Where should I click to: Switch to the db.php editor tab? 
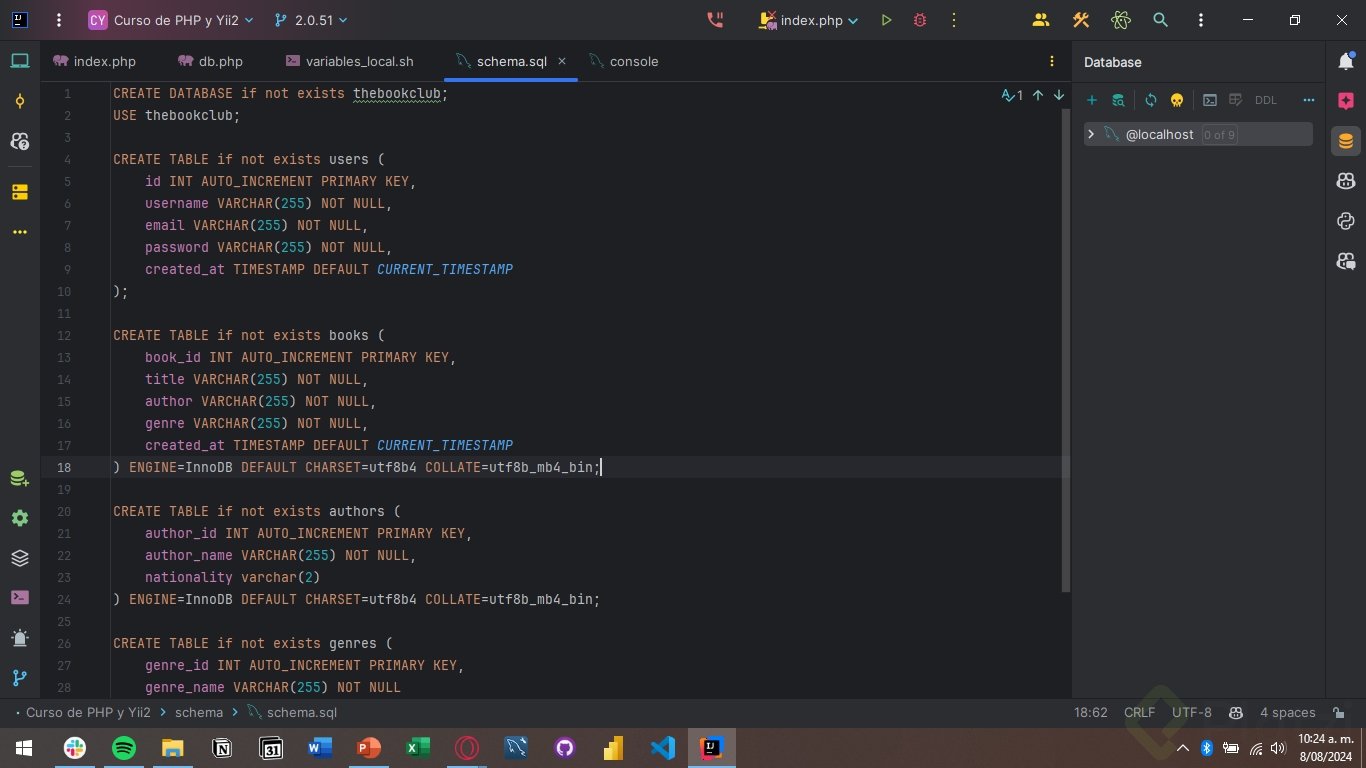[211, 61]
